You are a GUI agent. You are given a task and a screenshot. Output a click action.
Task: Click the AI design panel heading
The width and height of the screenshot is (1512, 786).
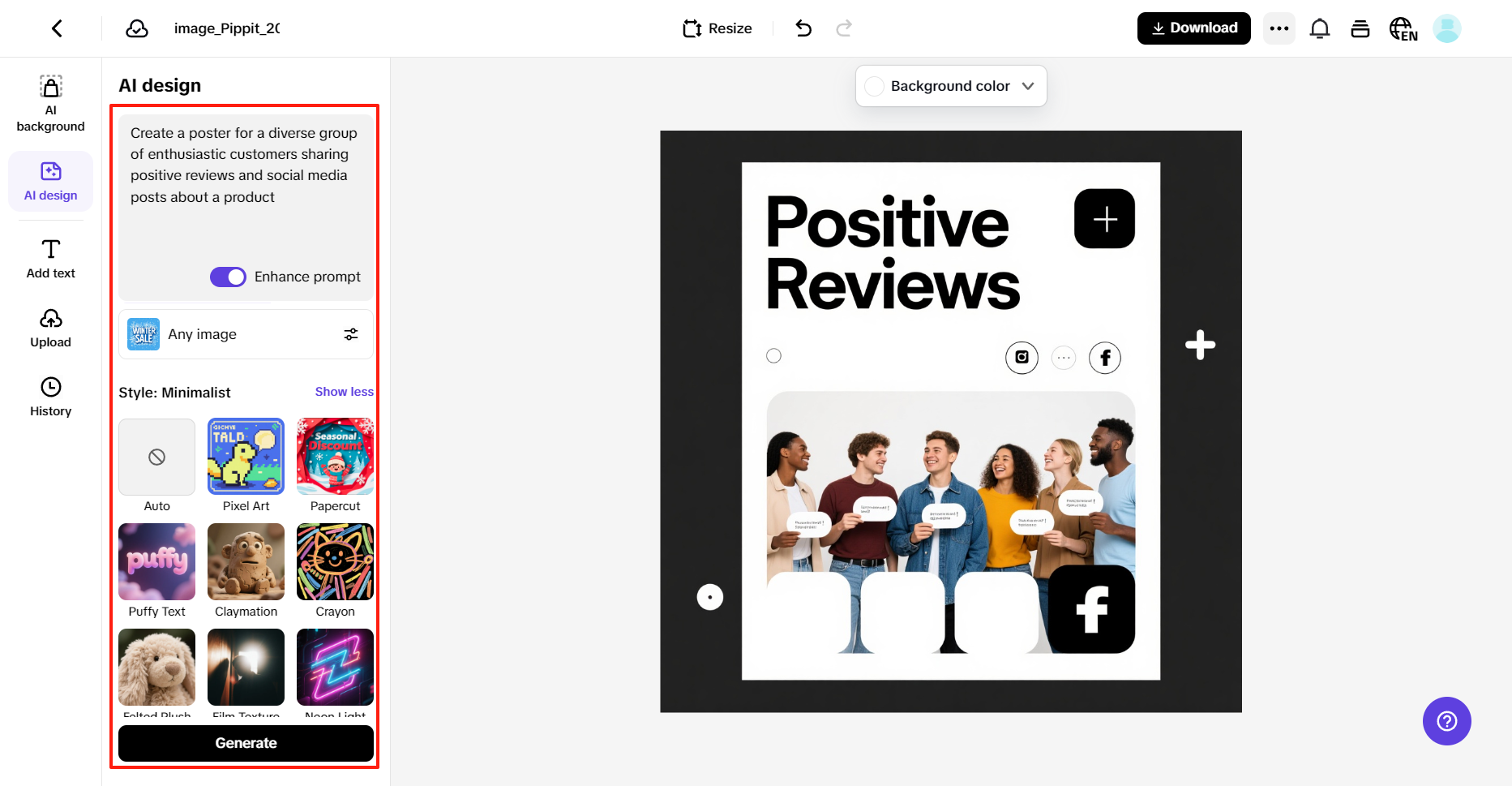click(160, 85)
